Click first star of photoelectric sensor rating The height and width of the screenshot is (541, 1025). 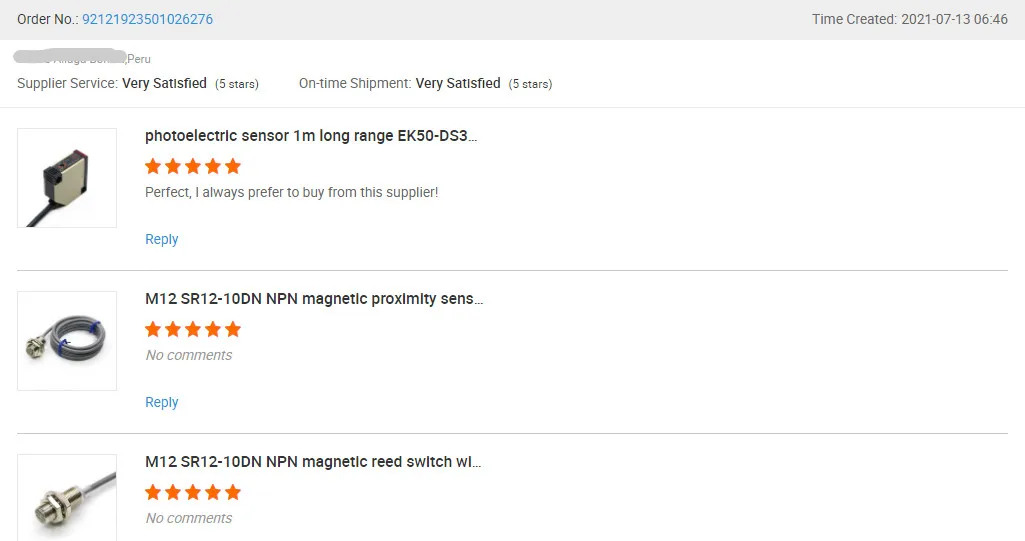(153, 166)
